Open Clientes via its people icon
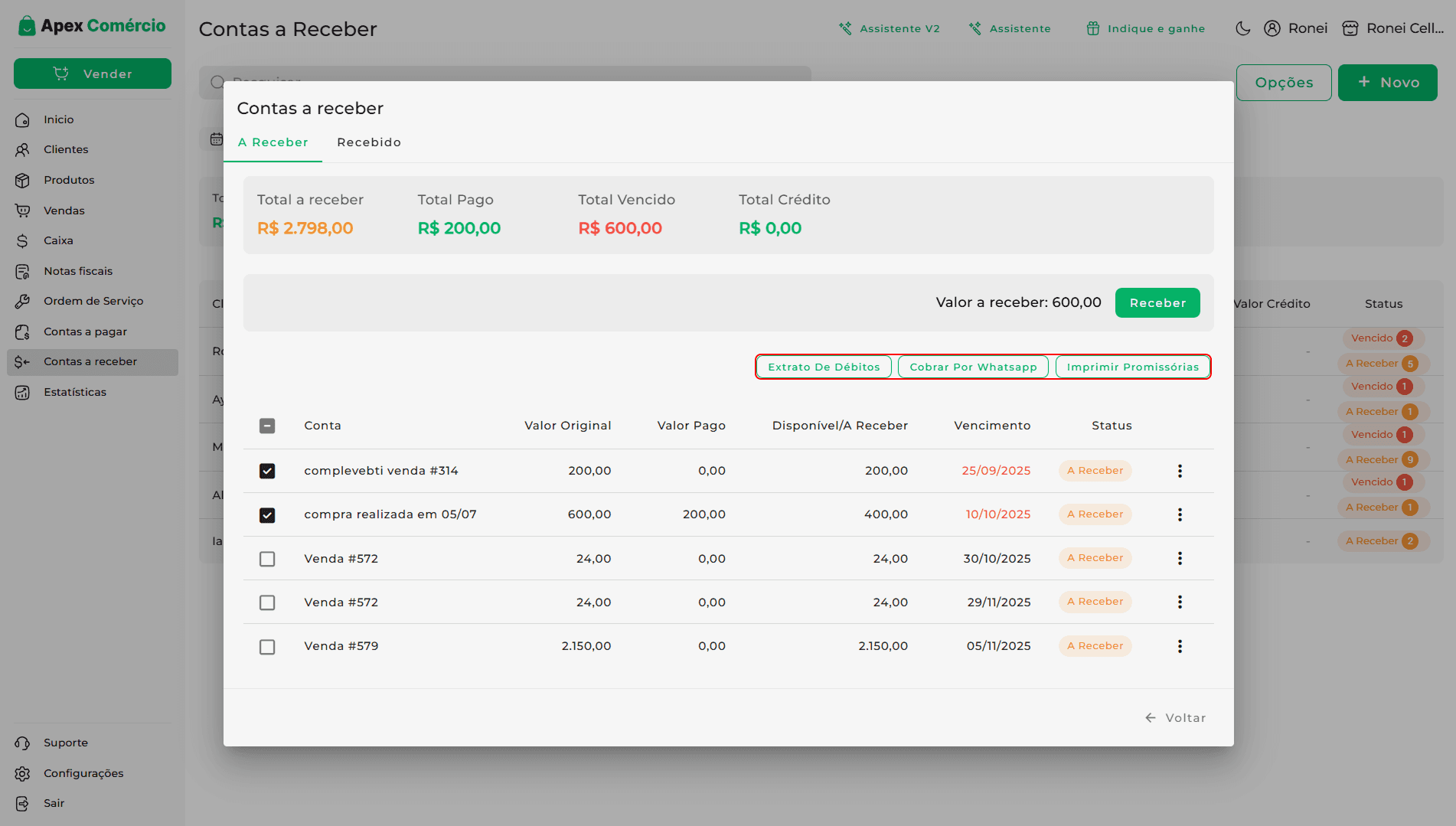The width and height of the screenshot is (1456, 826). pyautogui.click(x=22, y=150)
